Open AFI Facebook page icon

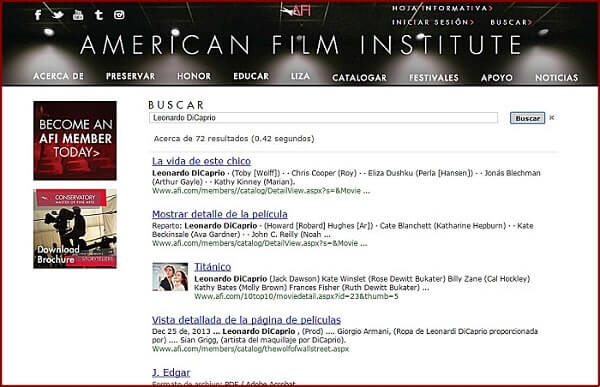tap(38, 15)
